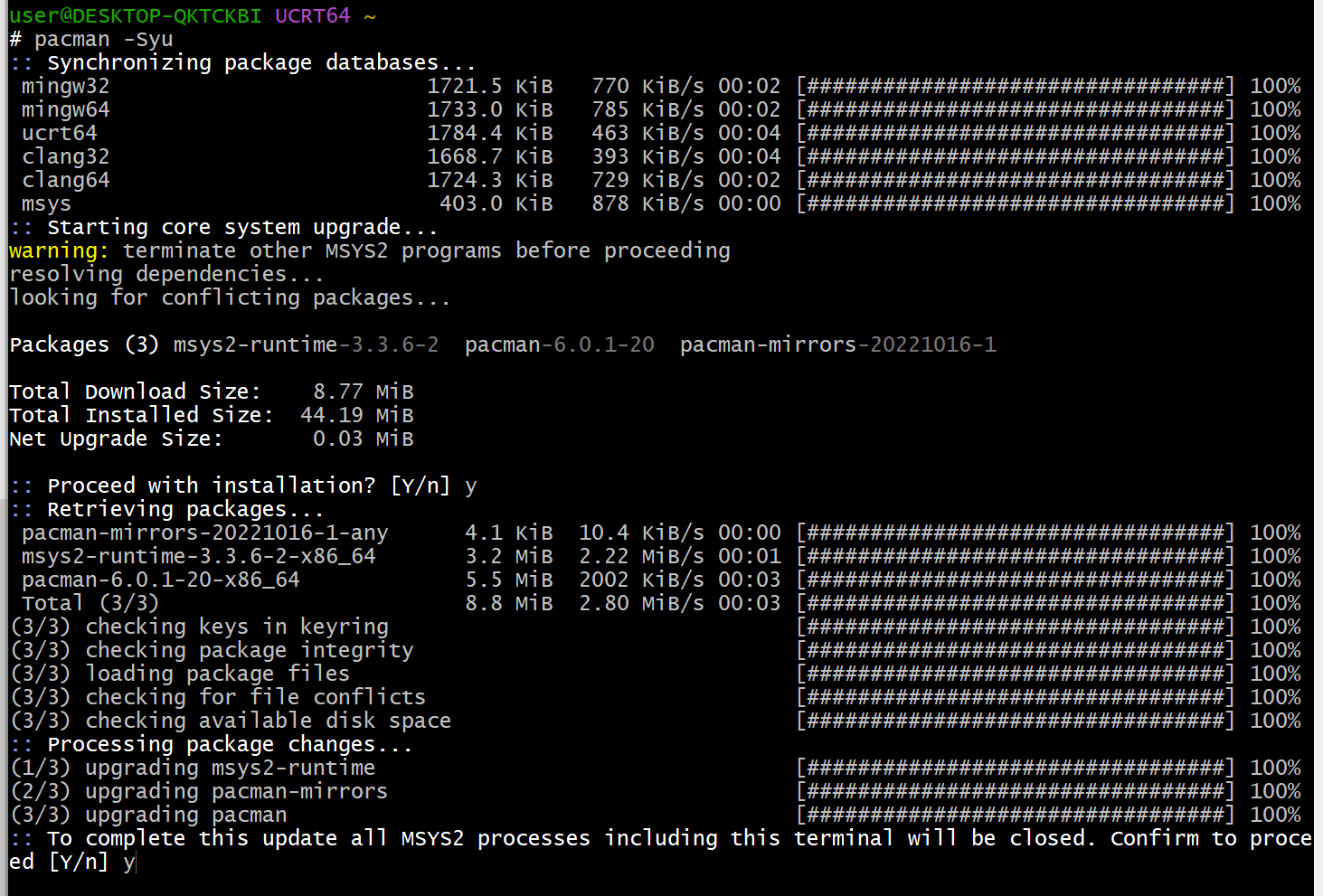
Task: Click the pacman-6.0.1-20-x86_64 download row name
Action: coord(161,580)
